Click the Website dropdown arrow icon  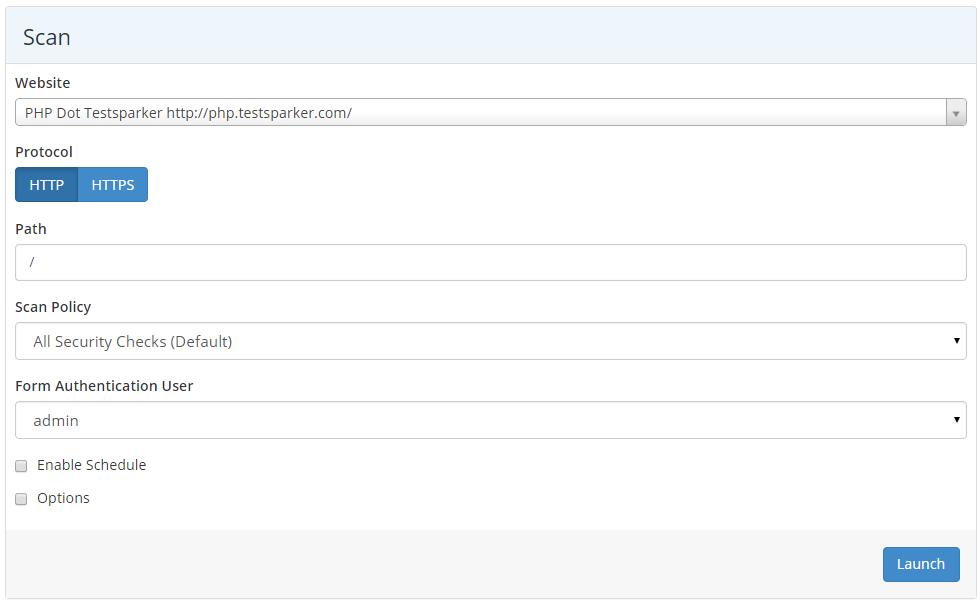click(x=956, y=113)
